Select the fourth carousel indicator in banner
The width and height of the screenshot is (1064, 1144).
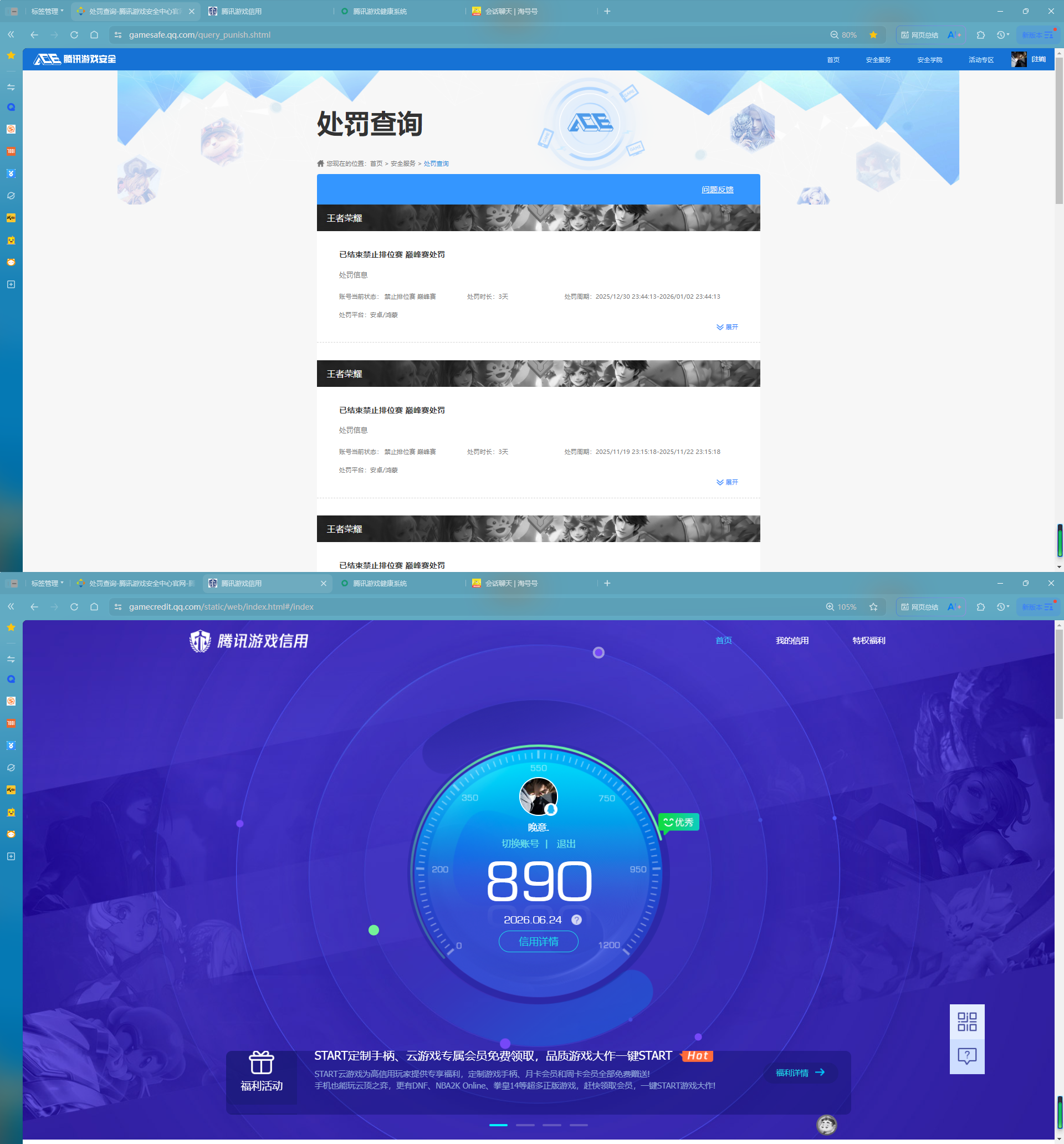579,1125
